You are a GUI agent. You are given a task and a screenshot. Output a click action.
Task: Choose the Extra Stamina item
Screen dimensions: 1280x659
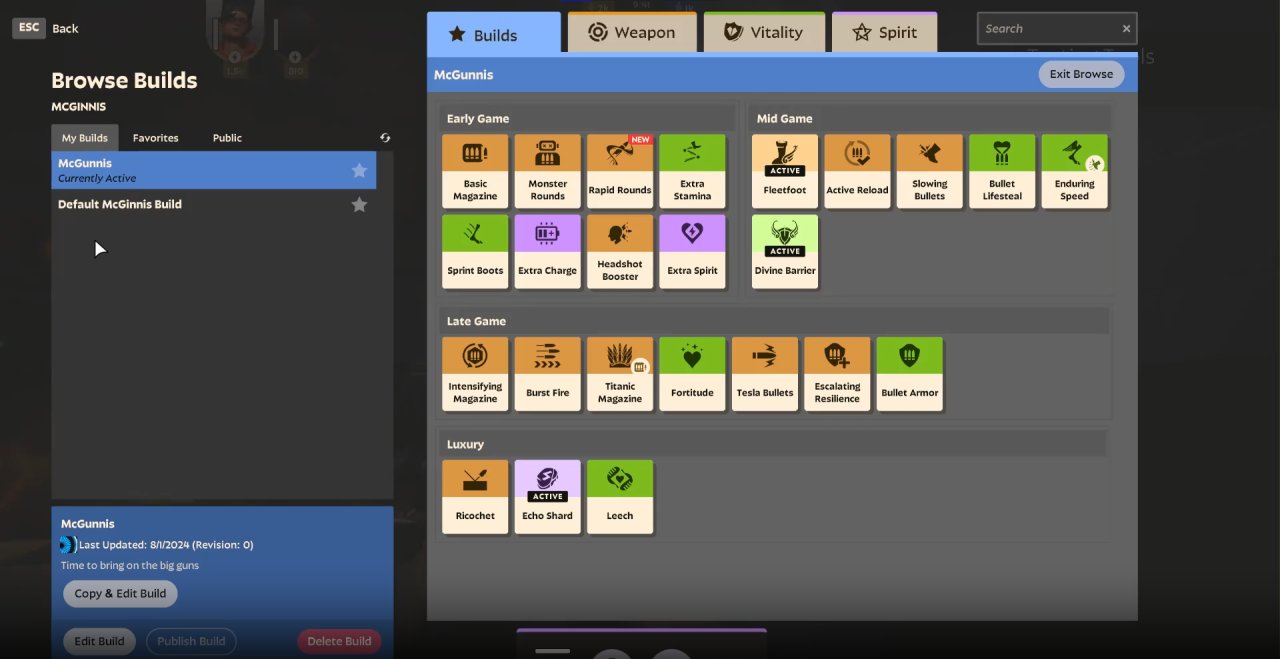(692, 171)
